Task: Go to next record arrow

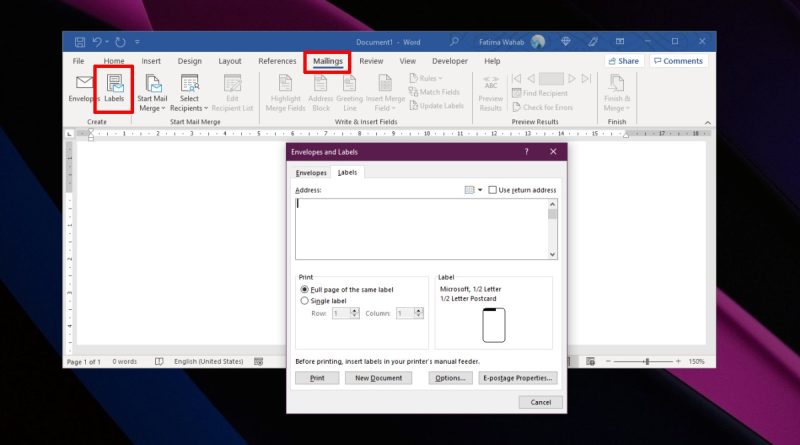Action: 572,79
